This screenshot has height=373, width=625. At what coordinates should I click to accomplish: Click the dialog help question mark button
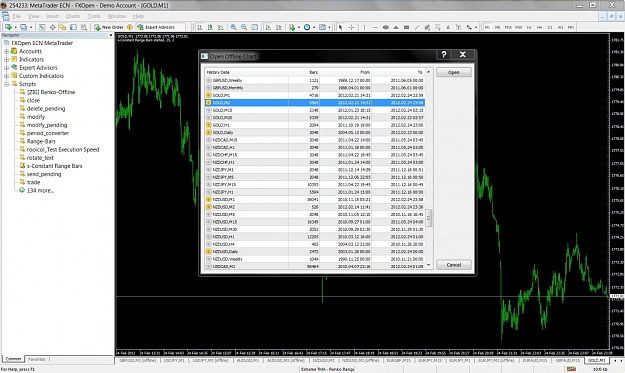(x=444, y=55)
